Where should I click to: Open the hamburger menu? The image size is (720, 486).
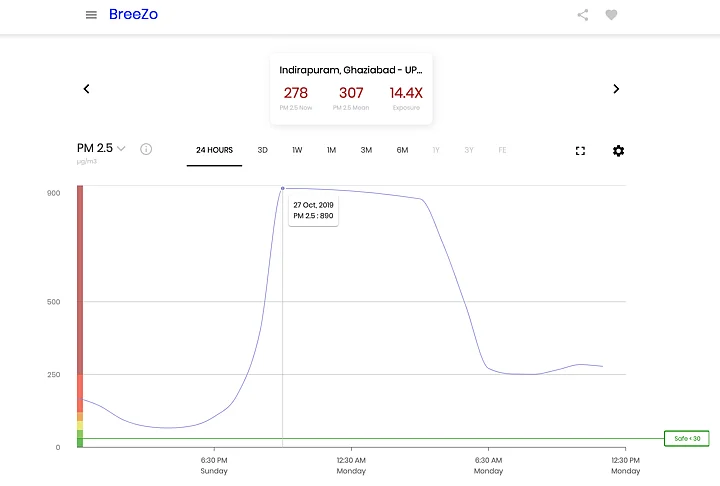[91, 15]
